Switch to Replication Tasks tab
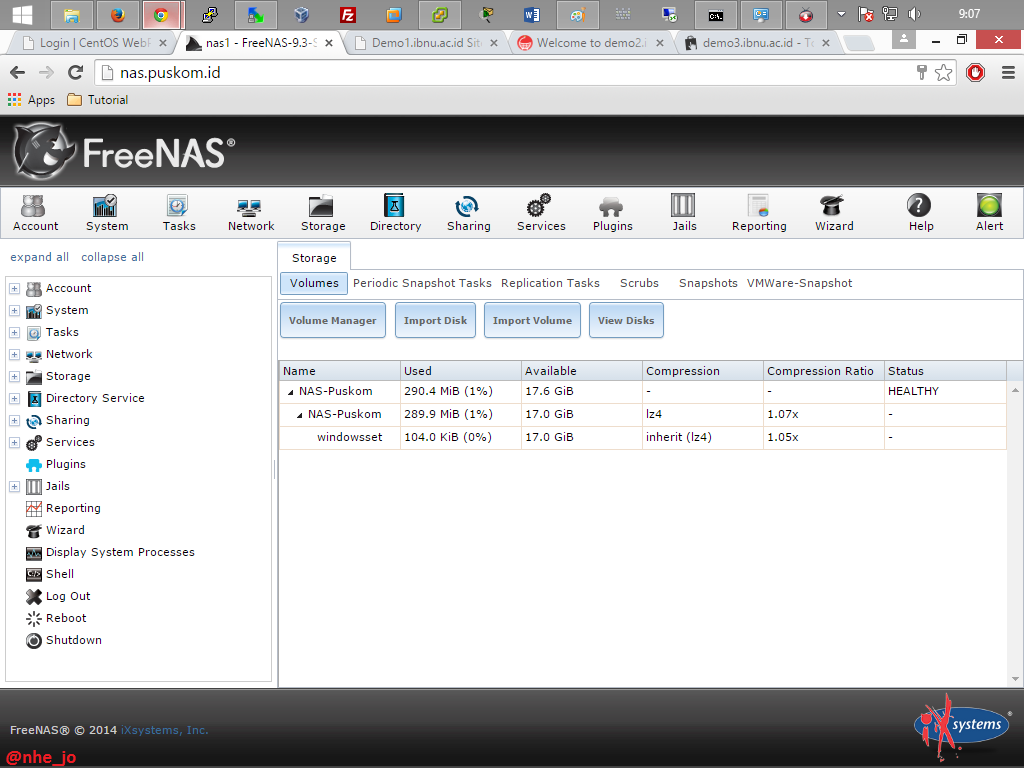1024x768 pixels. point(550,283)
